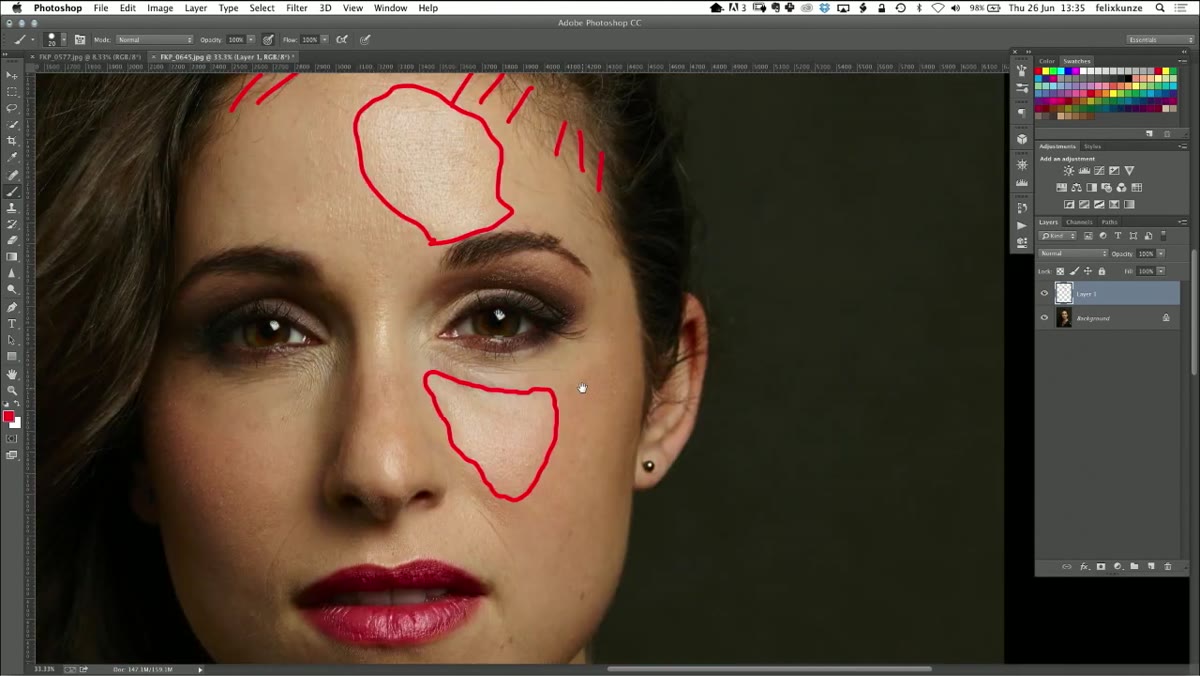
Task: Add a Color Balance adjustment
Action: tap(1077, 188)
